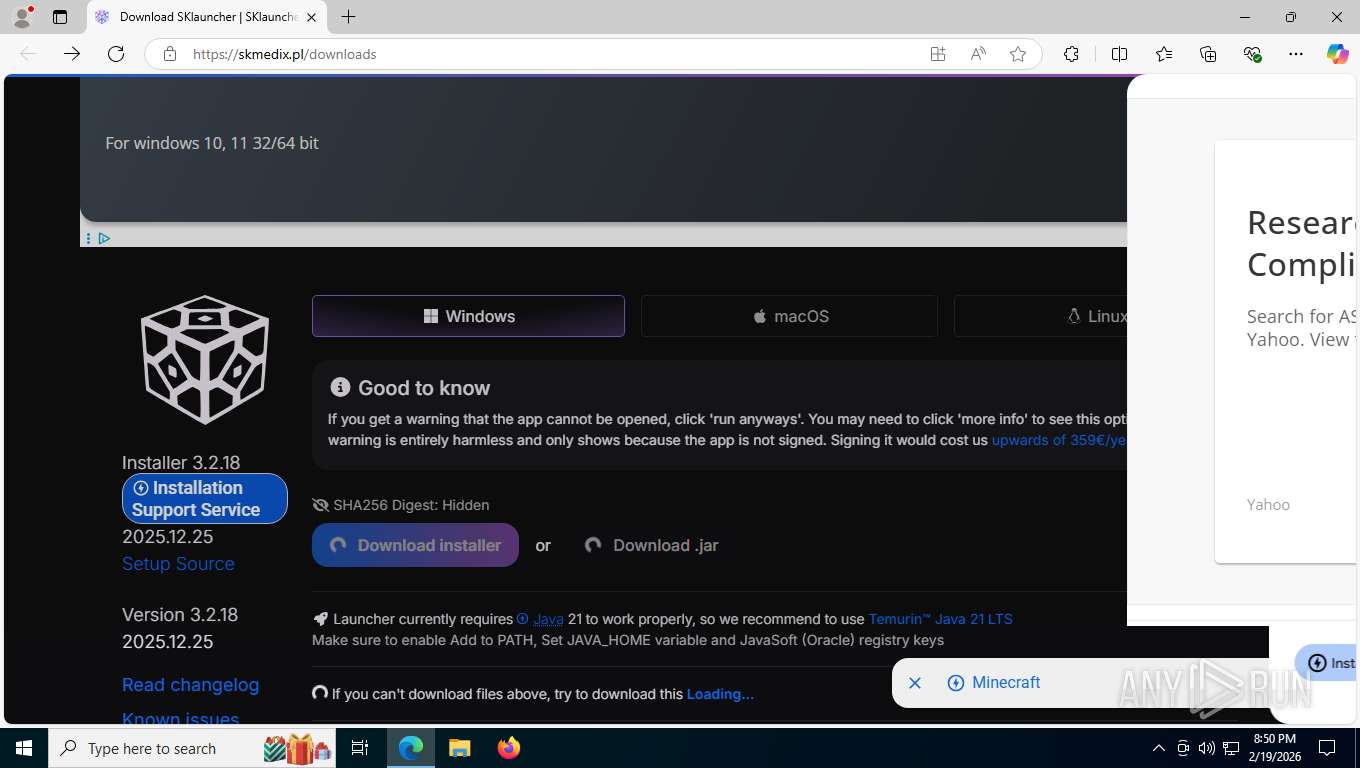
Task: Open Temurin Java 21 LTS link
Action: (940, 619)
